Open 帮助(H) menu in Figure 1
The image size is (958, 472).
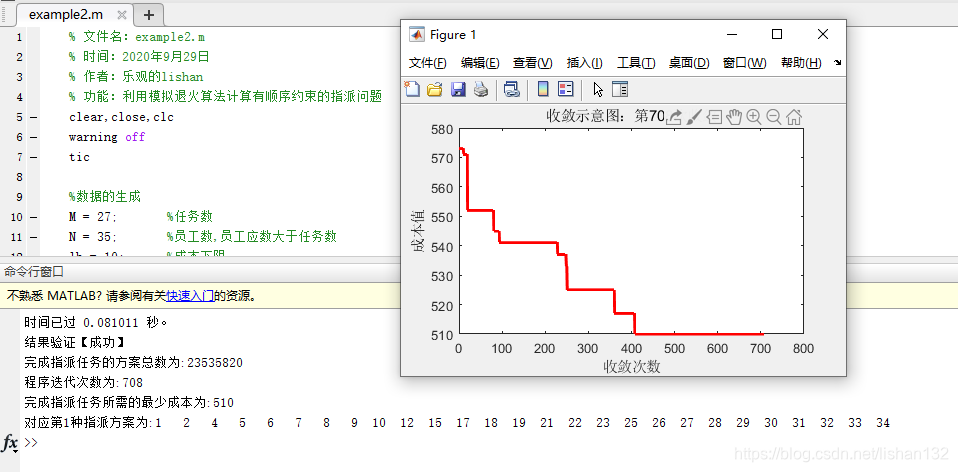[801, 63]
